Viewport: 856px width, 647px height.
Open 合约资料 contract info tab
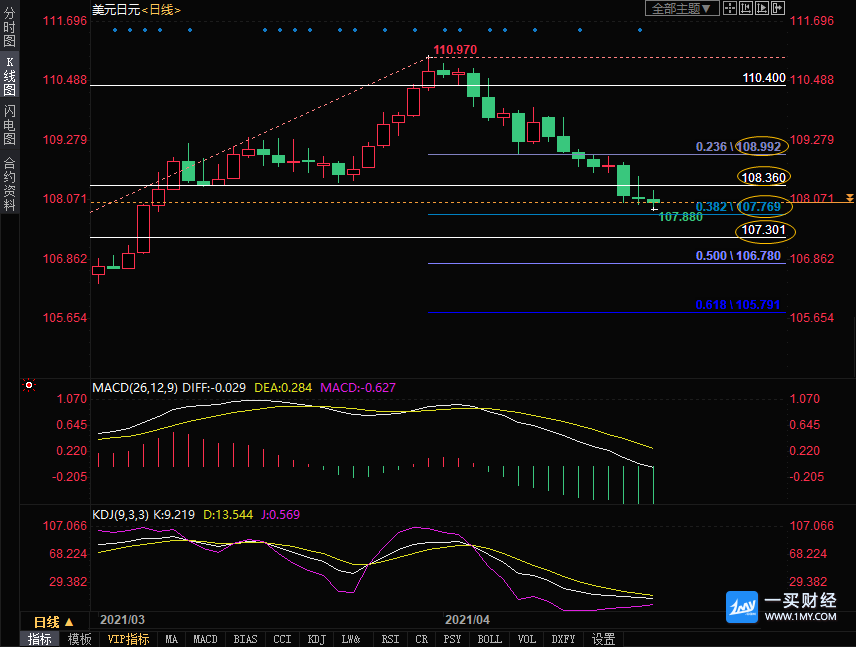click(9, 184)
